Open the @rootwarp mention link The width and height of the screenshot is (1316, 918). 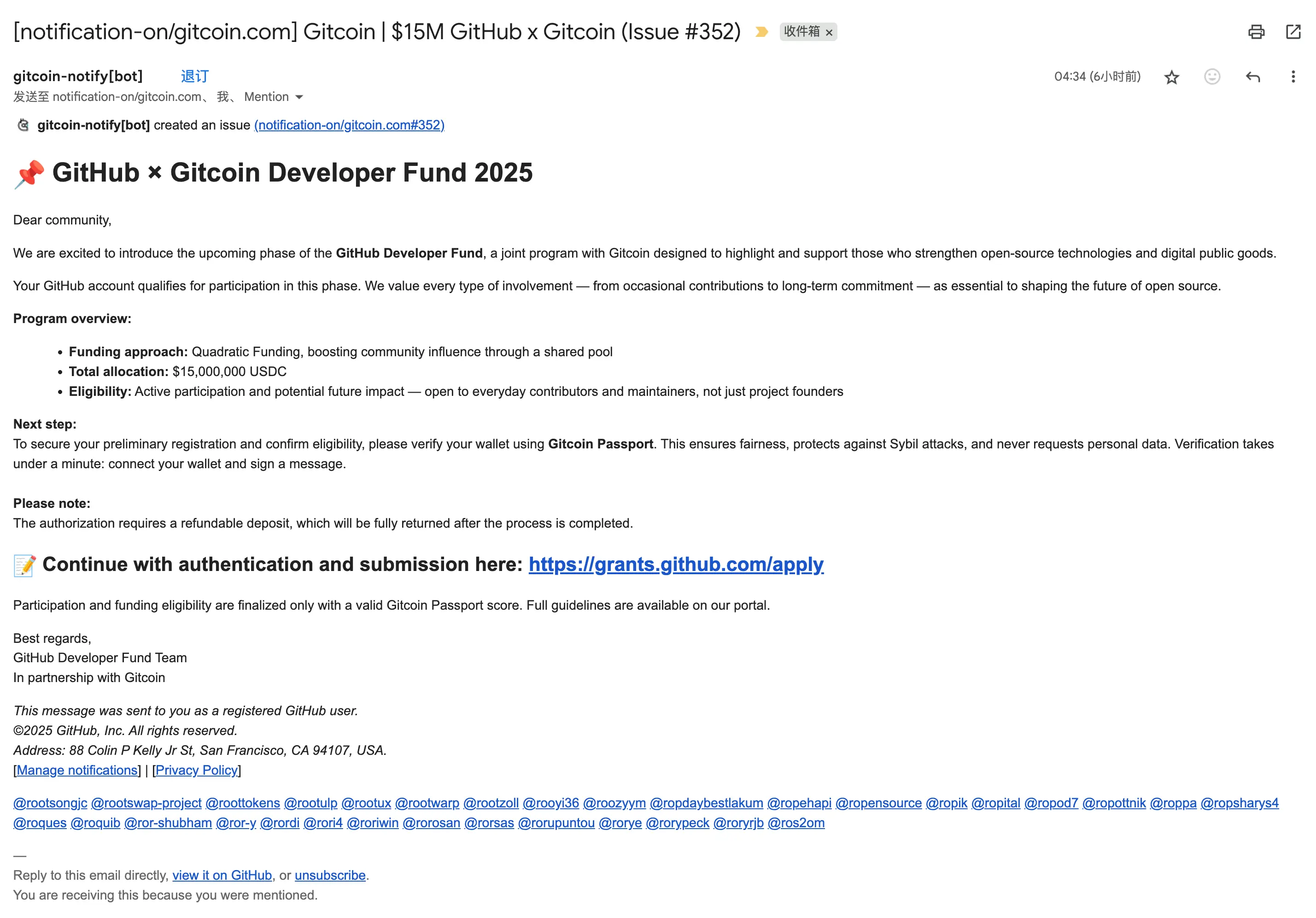click(427, 803)
